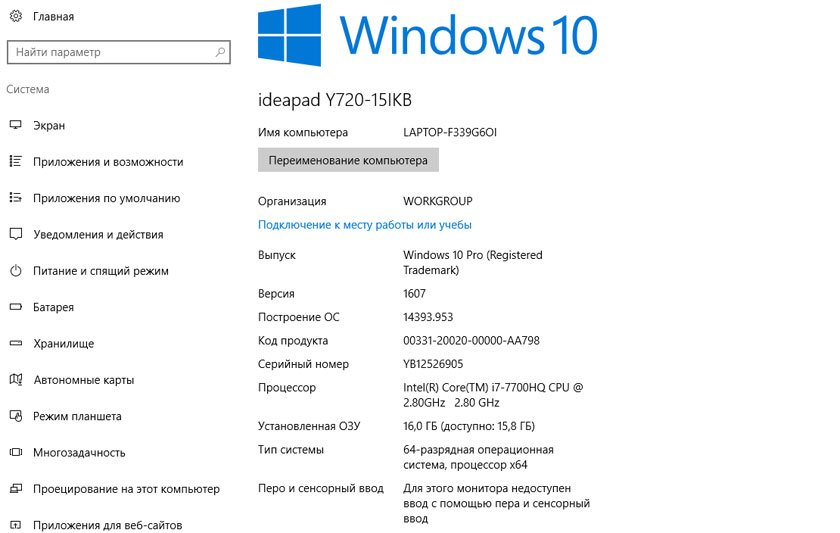The image size is (840, 533).
Task: Click the 64-разрядная операционная система value
Action: click(x=478, y=457)
